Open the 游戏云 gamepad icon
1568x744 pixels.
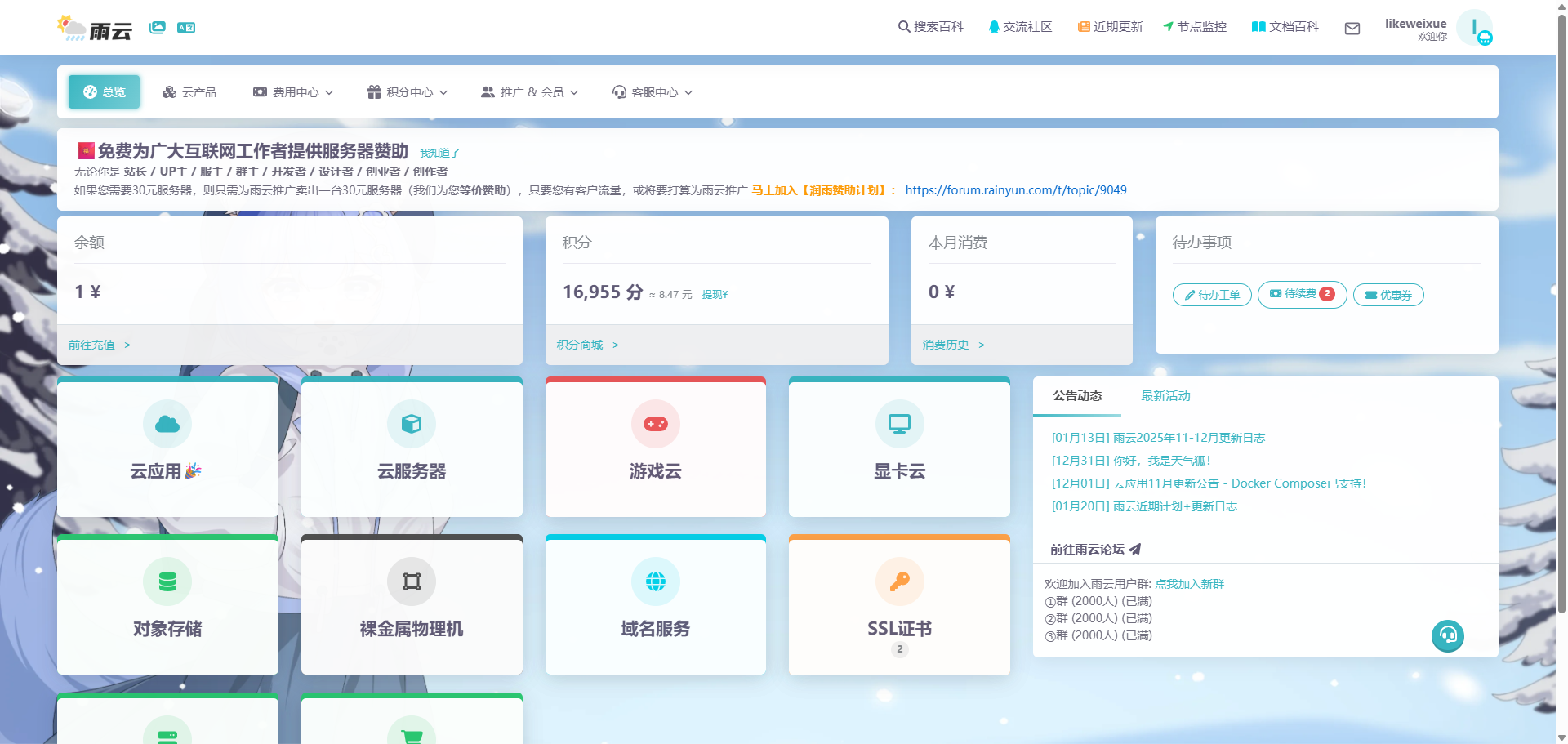(655, 424)
